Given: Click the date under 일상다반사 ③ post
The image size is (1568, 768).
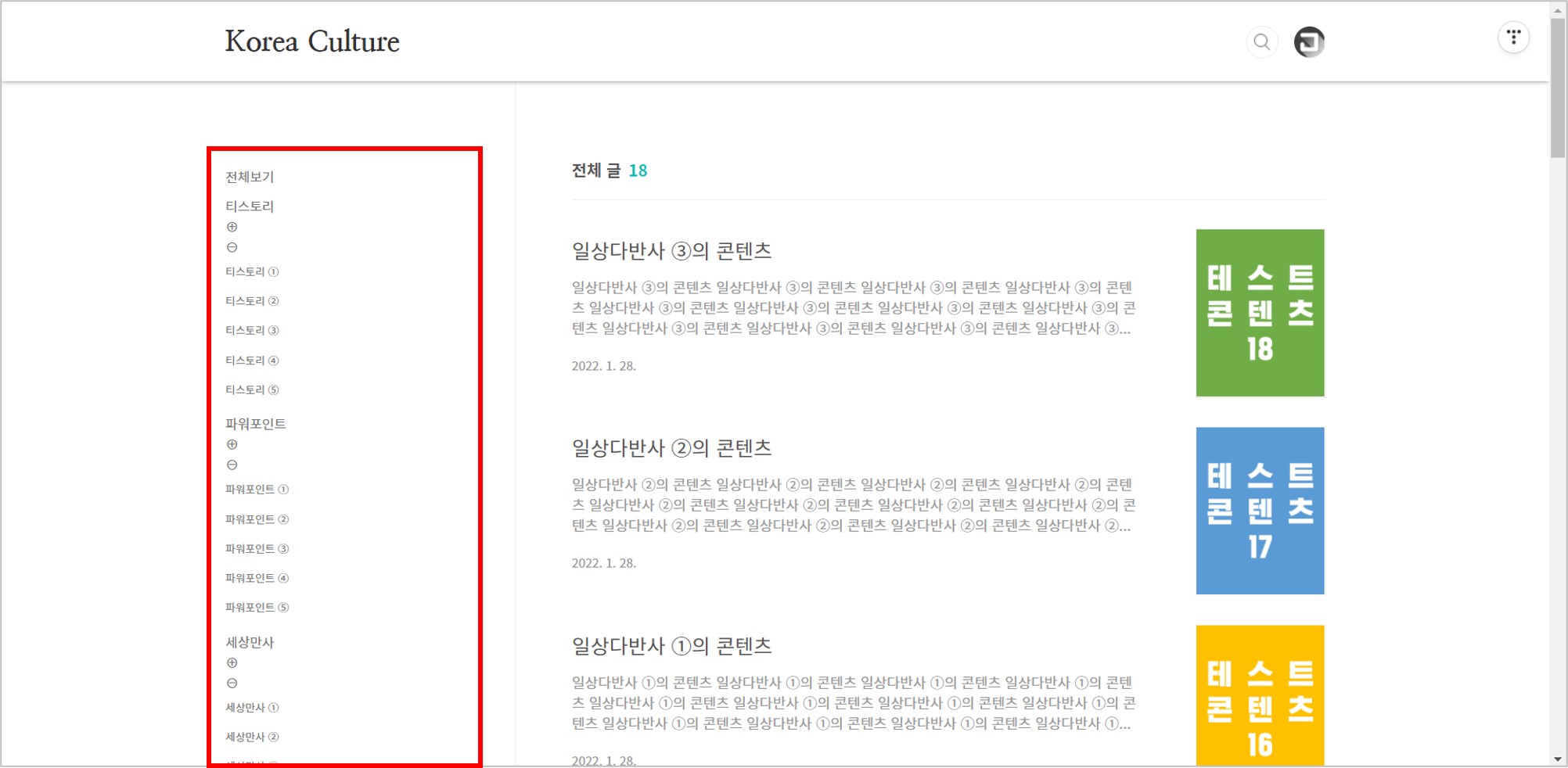Looking at the screenshot, I should pos(604,366).
